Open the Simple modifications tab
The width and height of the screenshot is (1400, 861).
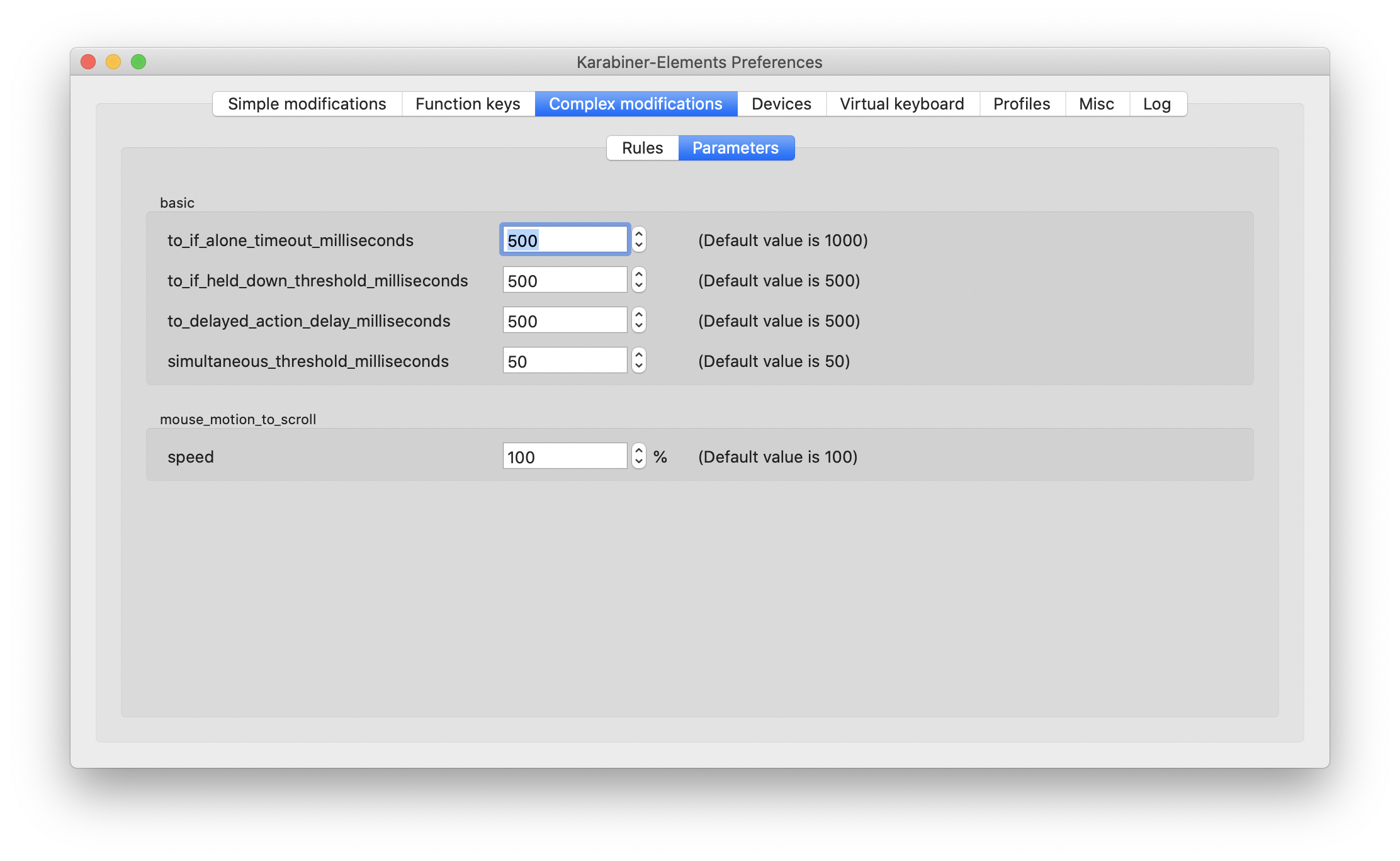307,104
